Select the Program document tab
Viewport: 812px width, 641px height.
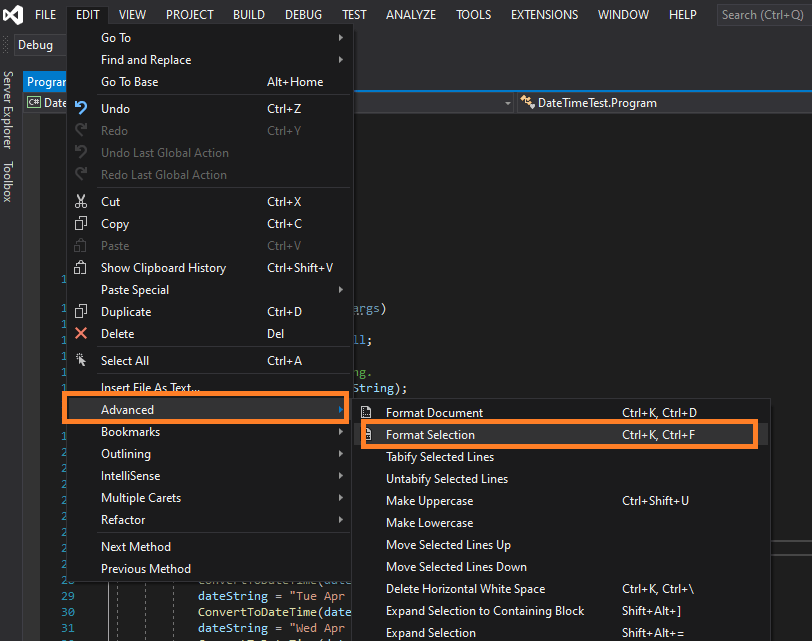(46, 82)
